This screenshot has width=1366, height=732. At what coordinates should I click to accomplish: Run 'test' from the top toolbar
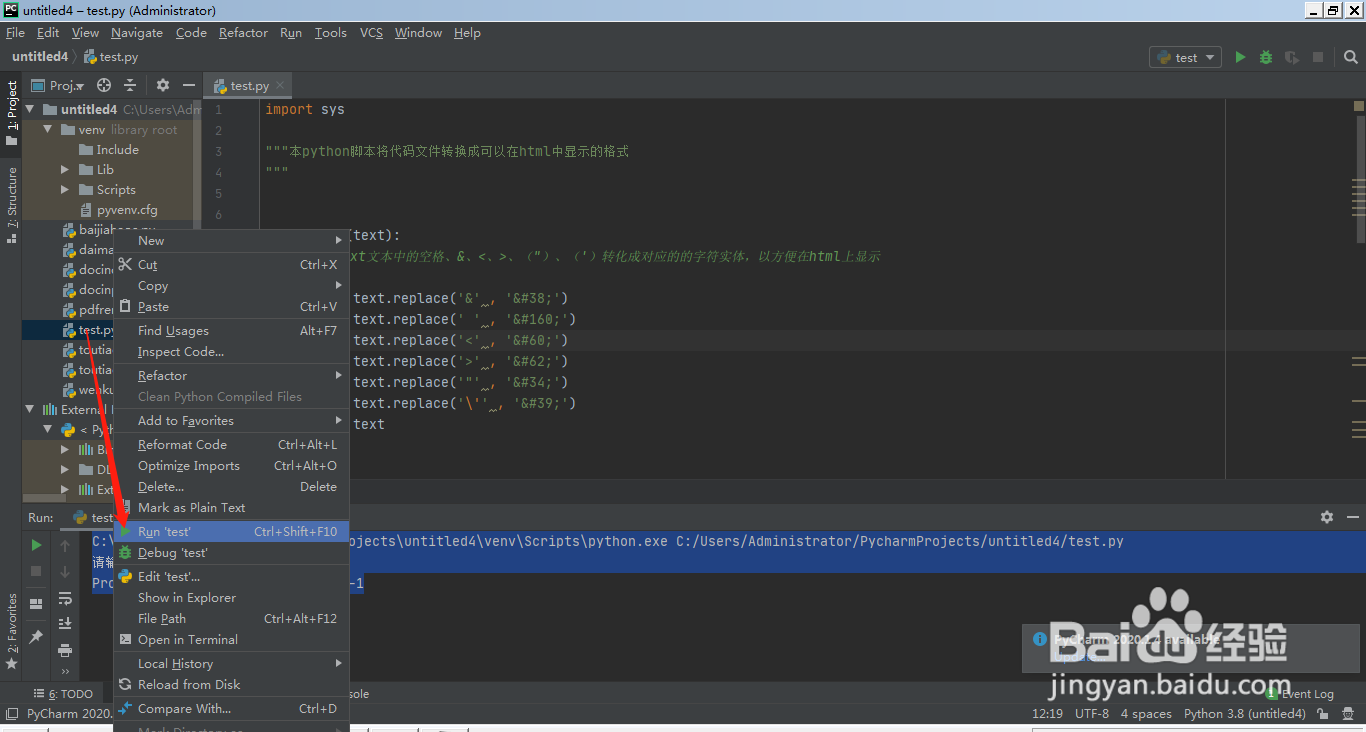click(x=1240, y=58)
